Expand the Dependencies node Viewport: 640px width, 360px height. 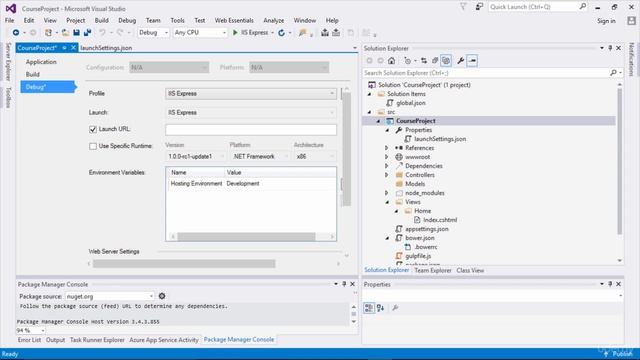[386, 166]
